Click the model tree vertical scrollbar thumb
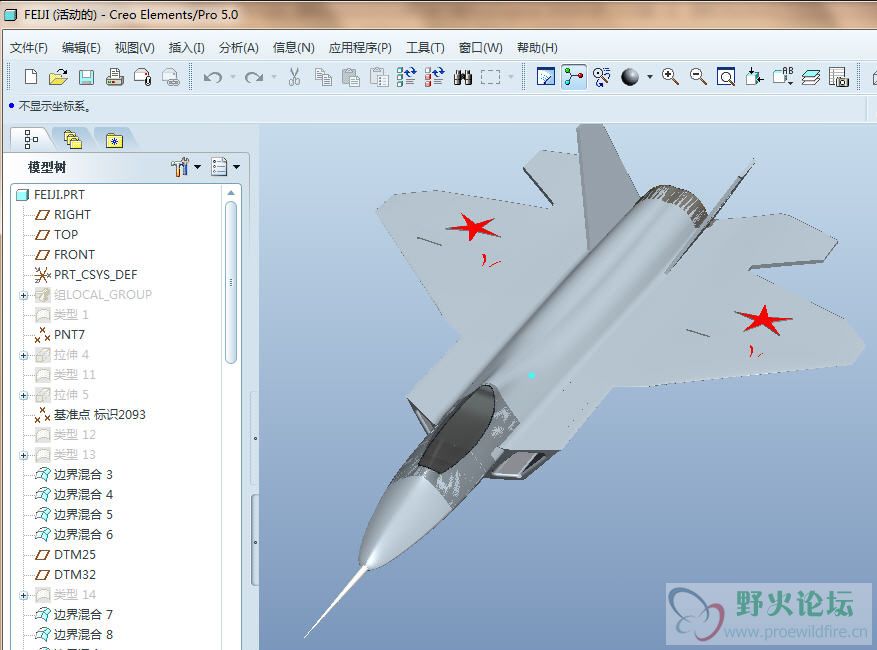The image size is (877, 650). (231, 282)
